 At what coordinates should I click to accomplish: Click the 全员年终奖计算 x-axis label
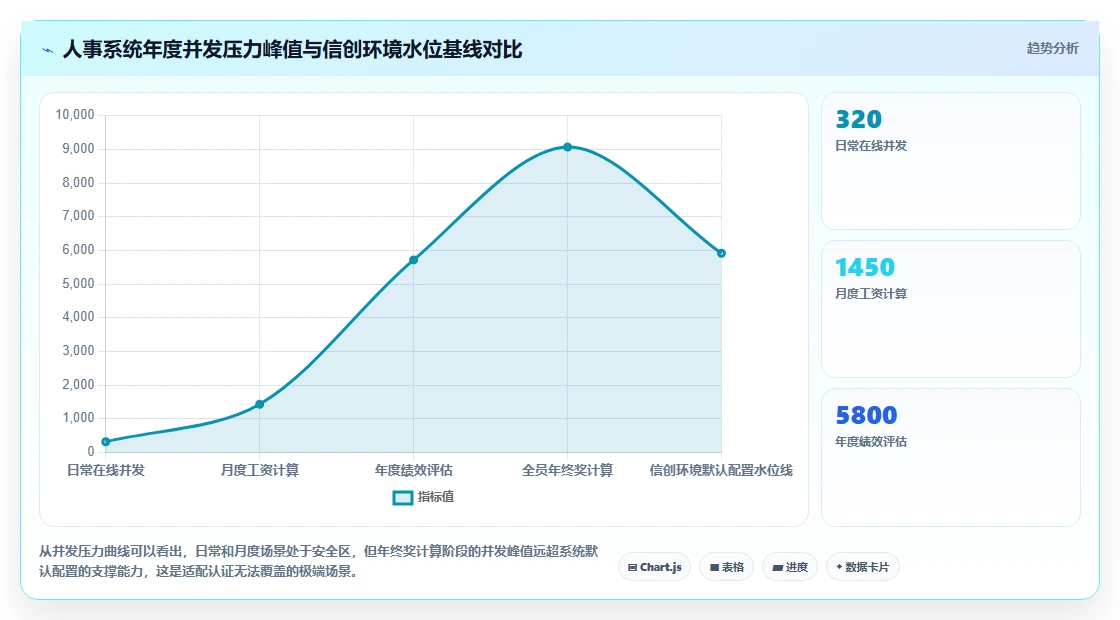567,470
